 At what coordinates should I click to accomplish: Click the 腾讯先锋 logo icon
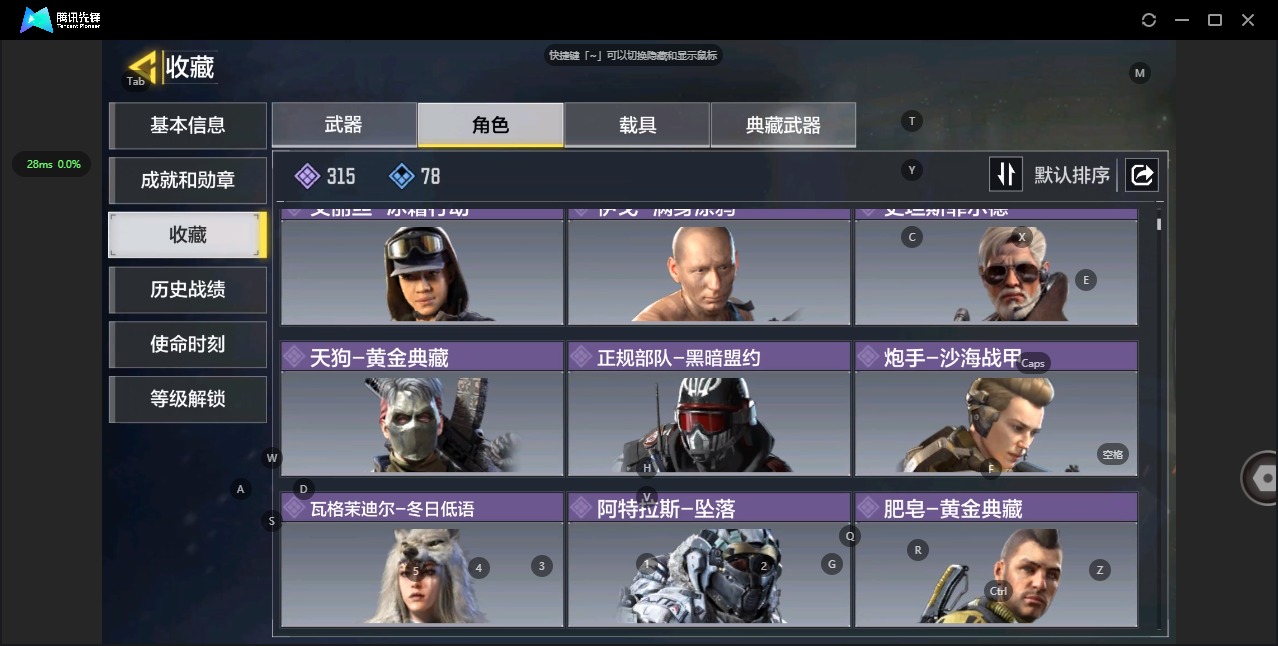37,19
